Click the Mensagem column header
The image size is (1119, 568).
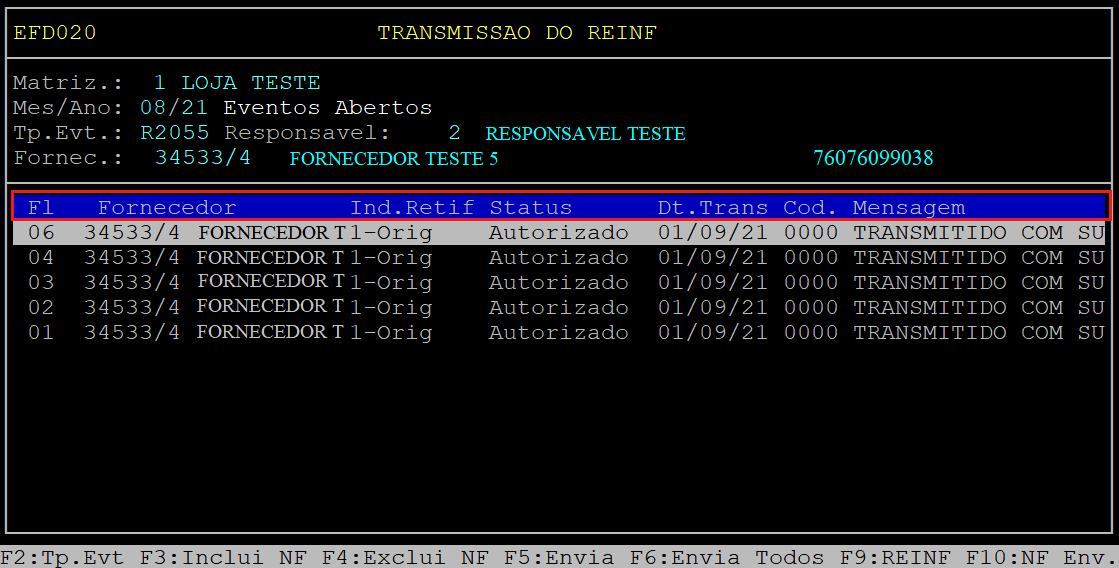908,208
